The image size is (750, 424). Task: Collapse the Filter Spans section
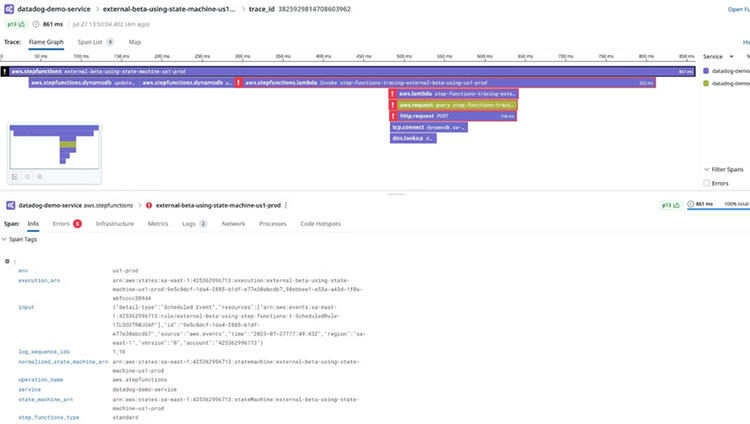(723, 169)
